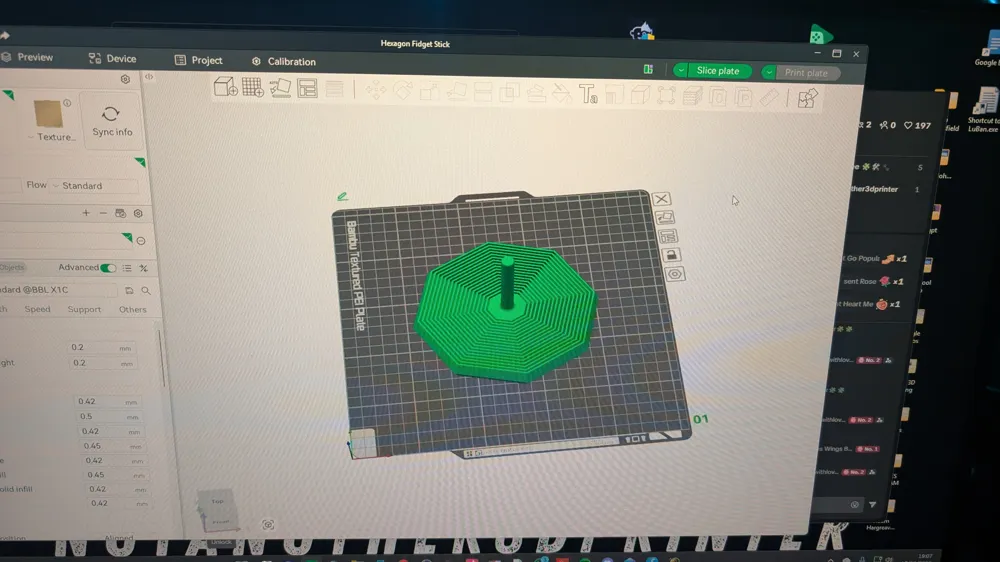The image size is (1000, 562).
Task: Click the AMS sync filament icon
Action: 121,214
